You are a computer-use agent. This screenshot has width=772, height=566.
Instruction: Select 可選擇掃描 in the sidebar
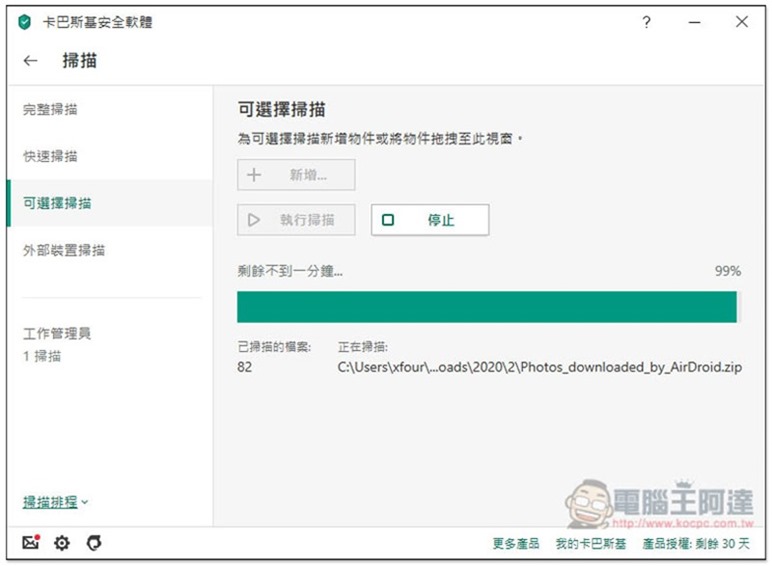57,203
